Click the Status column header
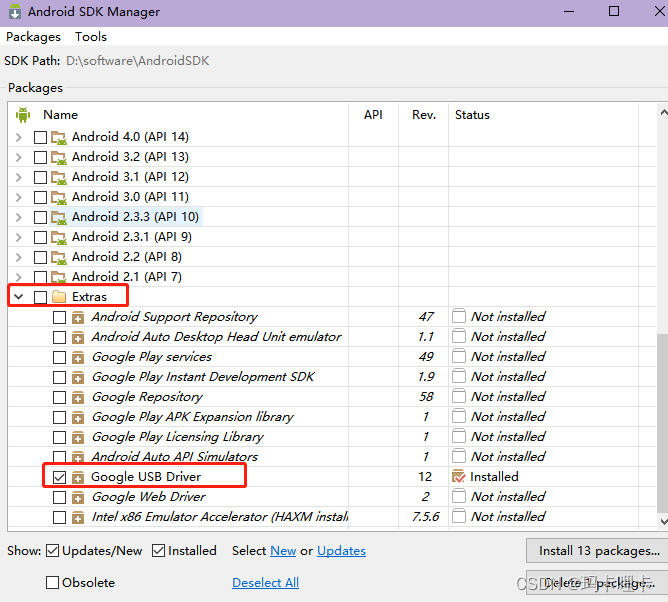 pos(472,115)
